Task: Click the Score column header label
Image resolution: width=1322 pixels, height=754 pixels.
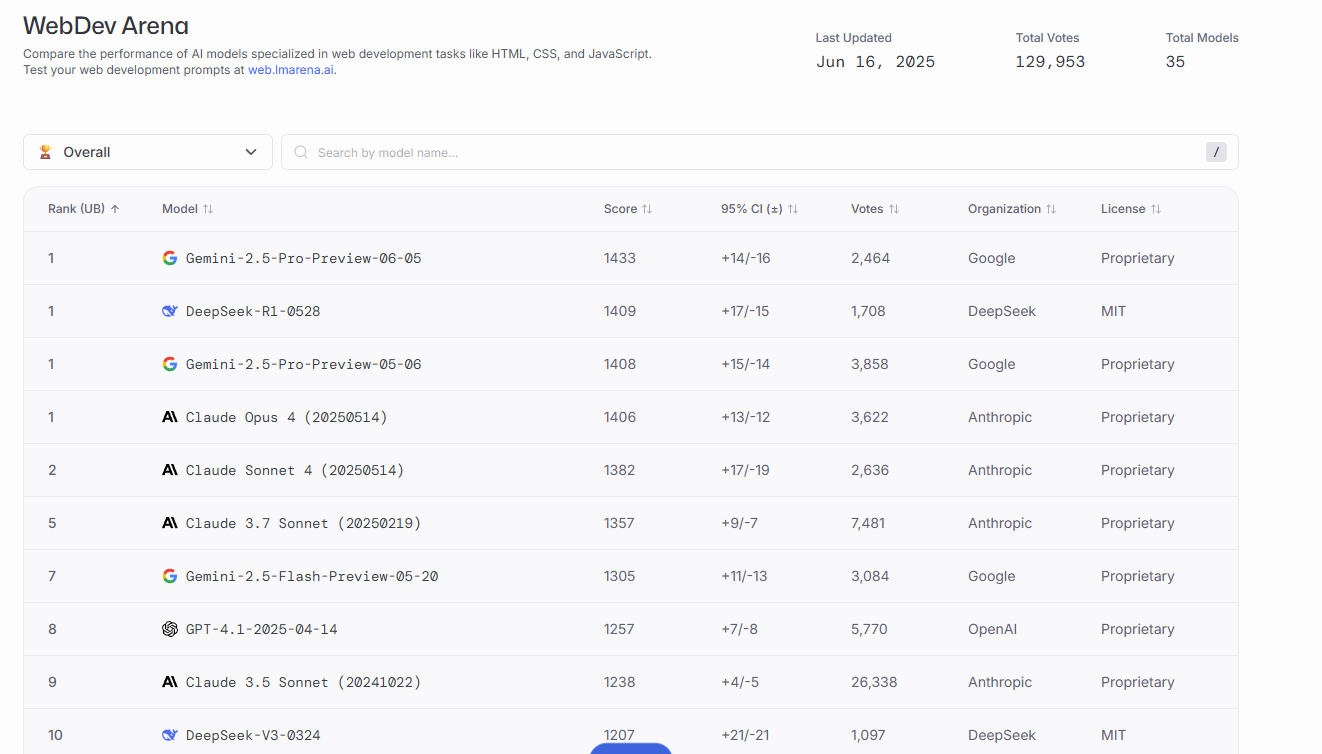Action: click(620, 209)
